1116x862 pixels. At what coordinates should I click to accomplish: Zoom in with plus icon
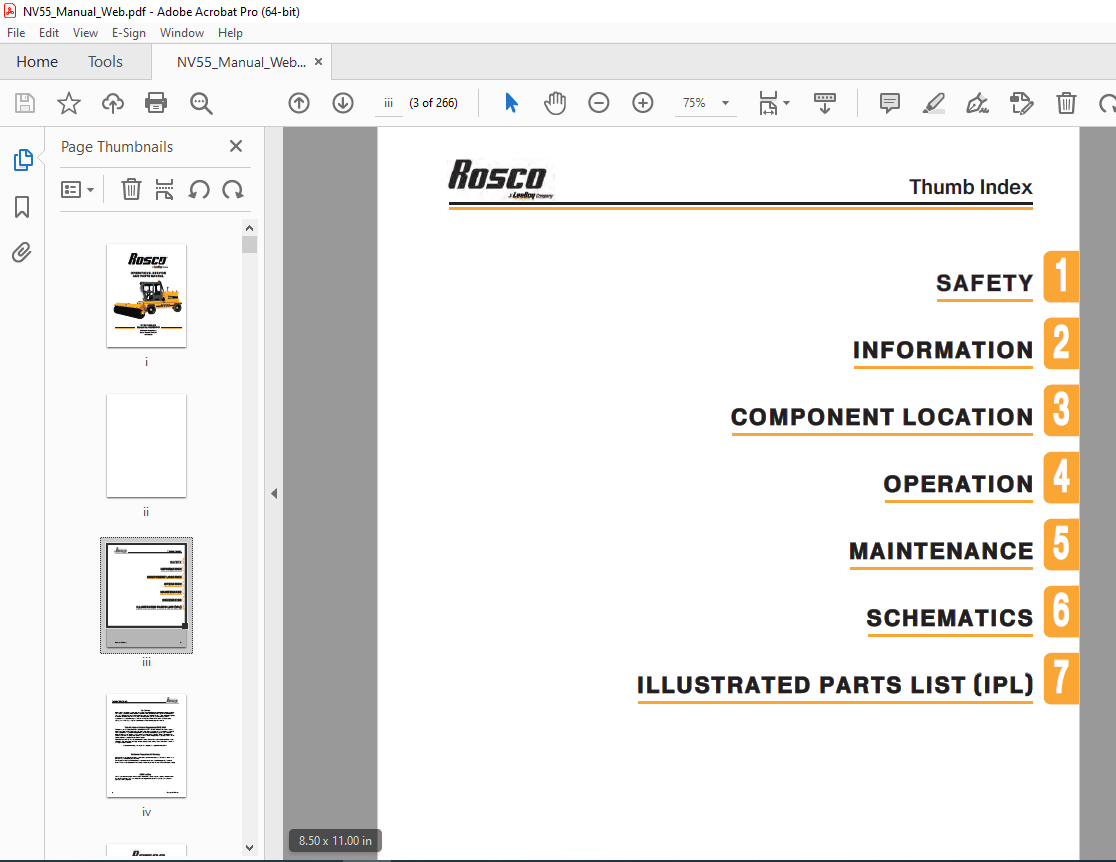tap(643, 103)
